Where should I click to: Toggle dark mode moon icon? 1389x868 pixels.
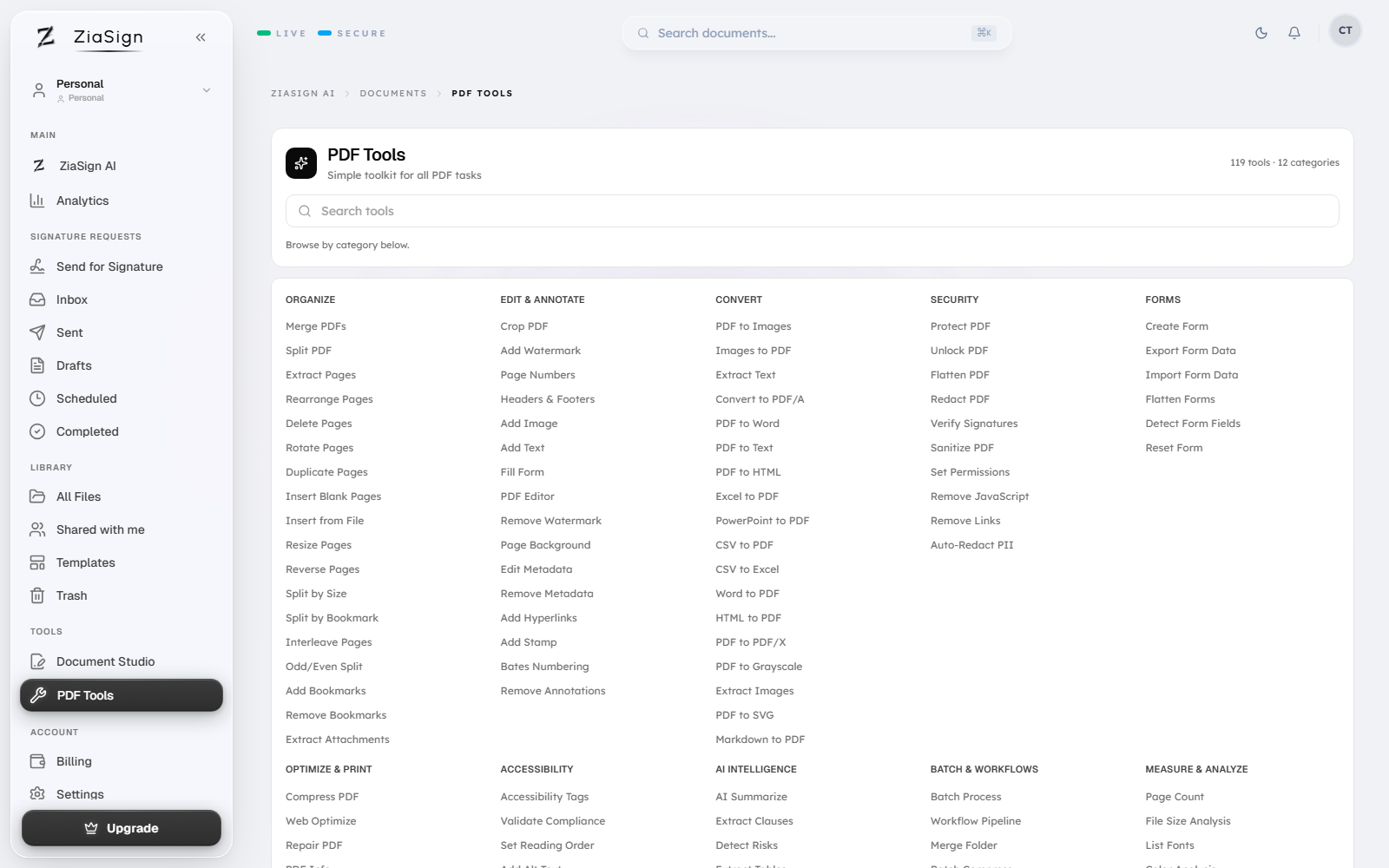tap(1261, 33)
